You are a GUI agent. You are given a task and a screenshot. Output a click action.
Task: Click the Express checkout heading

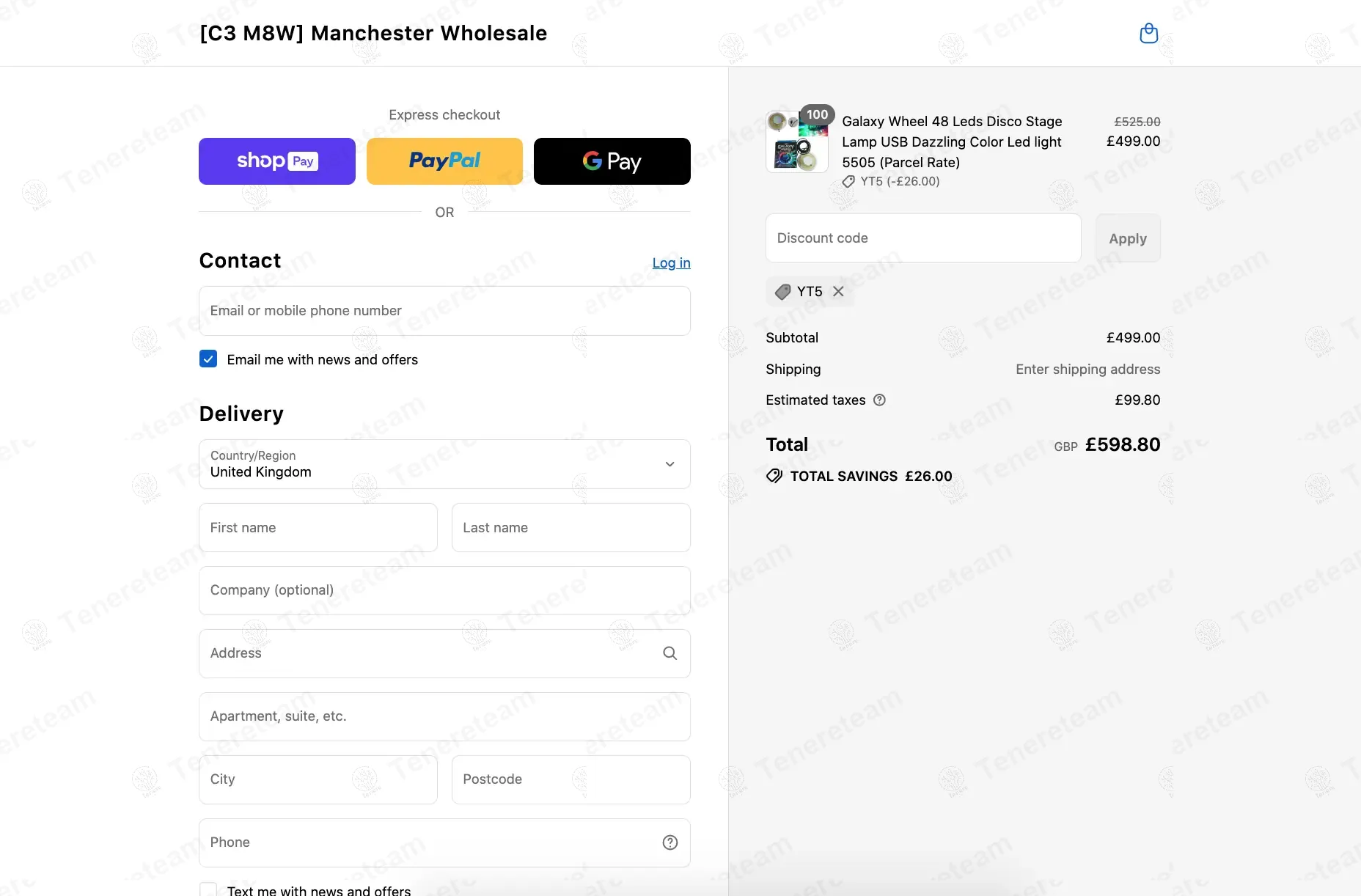[x=444, y=114]
